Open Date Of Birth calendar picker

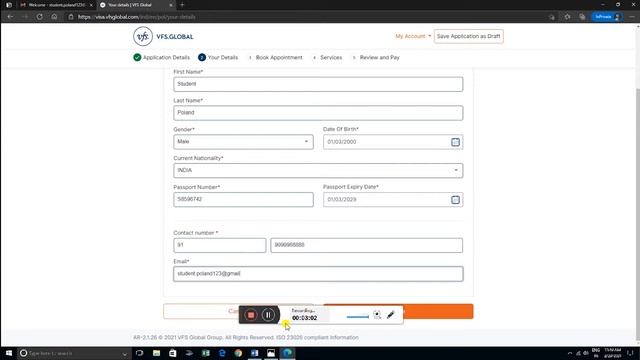pyautogui.click(x=455, y=142)
